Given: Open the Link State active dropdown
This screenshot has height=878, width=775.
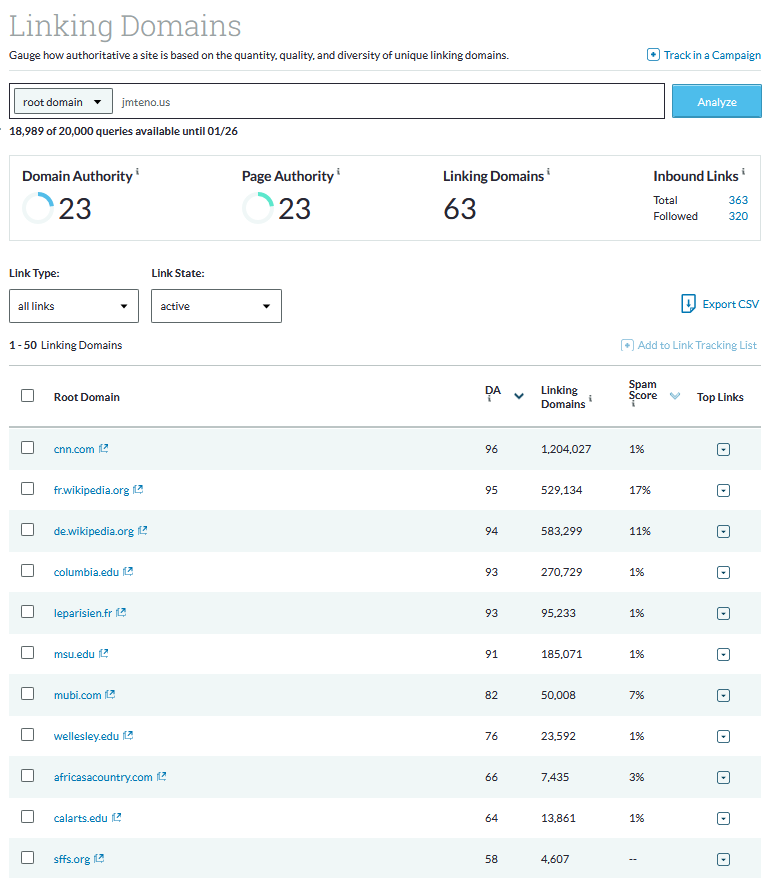Looking at the screenshot, I should pos(216,306).
